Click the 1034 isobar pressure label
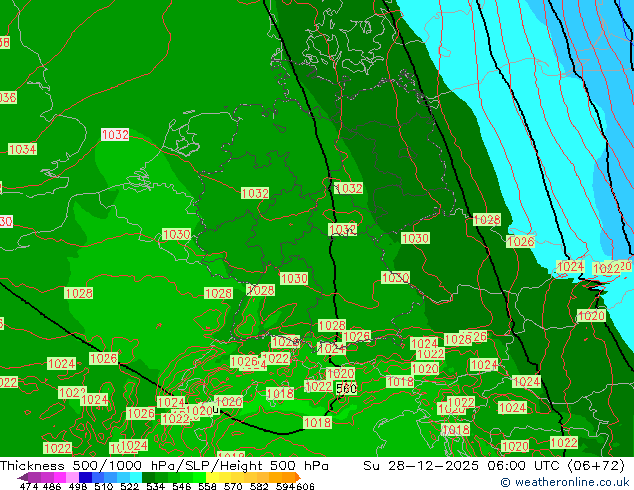Image resolution: width=634 pixels, height=490 pixels. 23,149
